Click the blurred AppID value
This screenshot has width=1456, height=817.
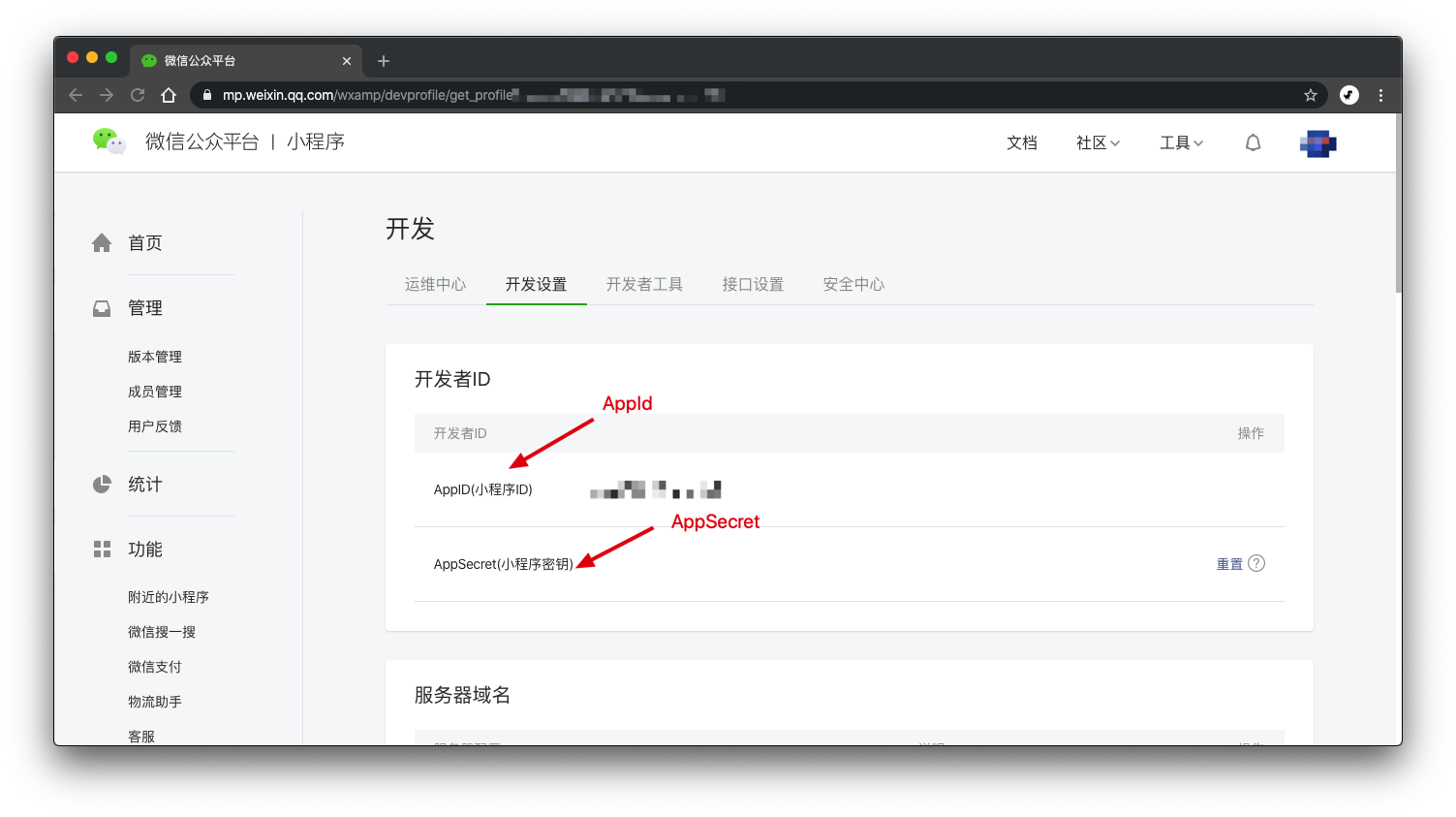click(656, 489)
